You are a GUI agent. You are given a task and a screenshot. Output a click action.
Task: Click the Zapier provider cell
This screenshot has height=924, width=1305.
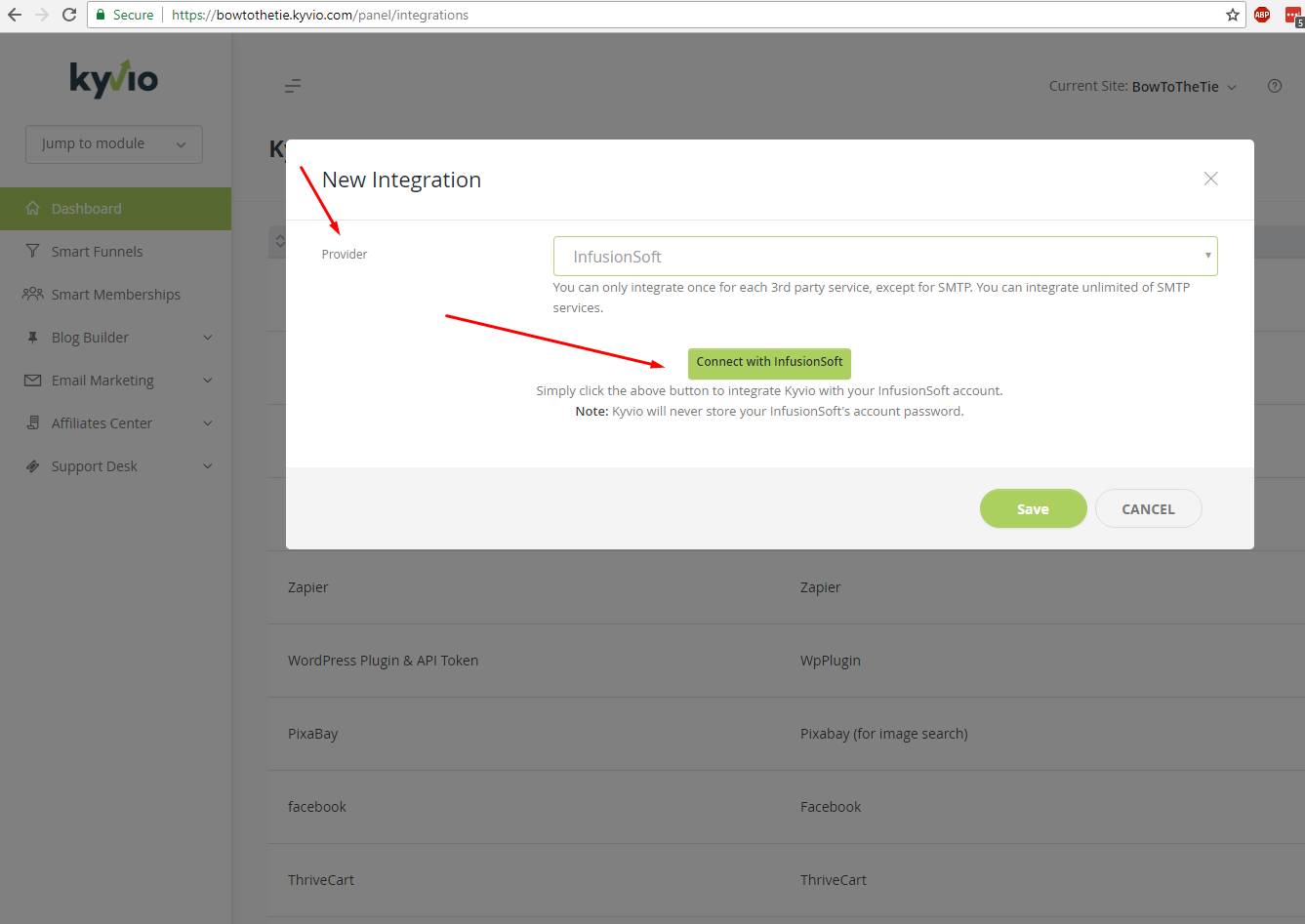point(820,587)
